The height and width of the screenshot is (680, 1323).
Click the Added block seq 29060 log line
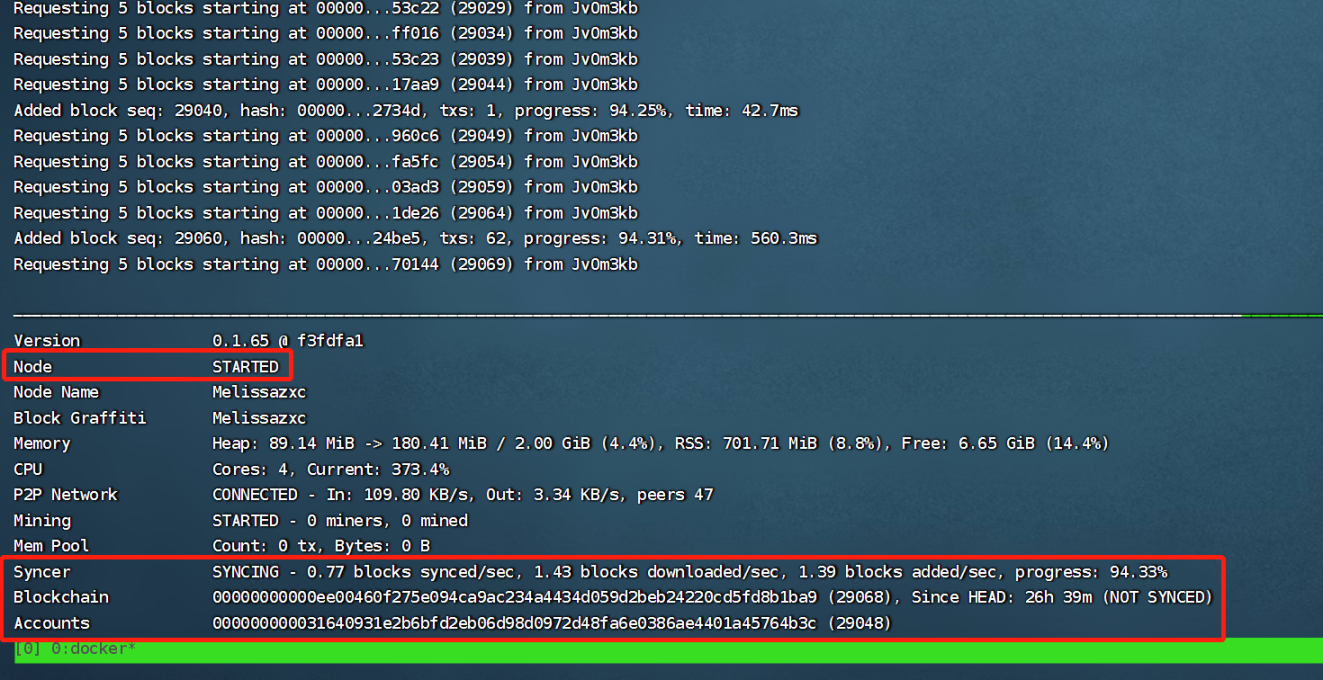click(x=415, y=238)
